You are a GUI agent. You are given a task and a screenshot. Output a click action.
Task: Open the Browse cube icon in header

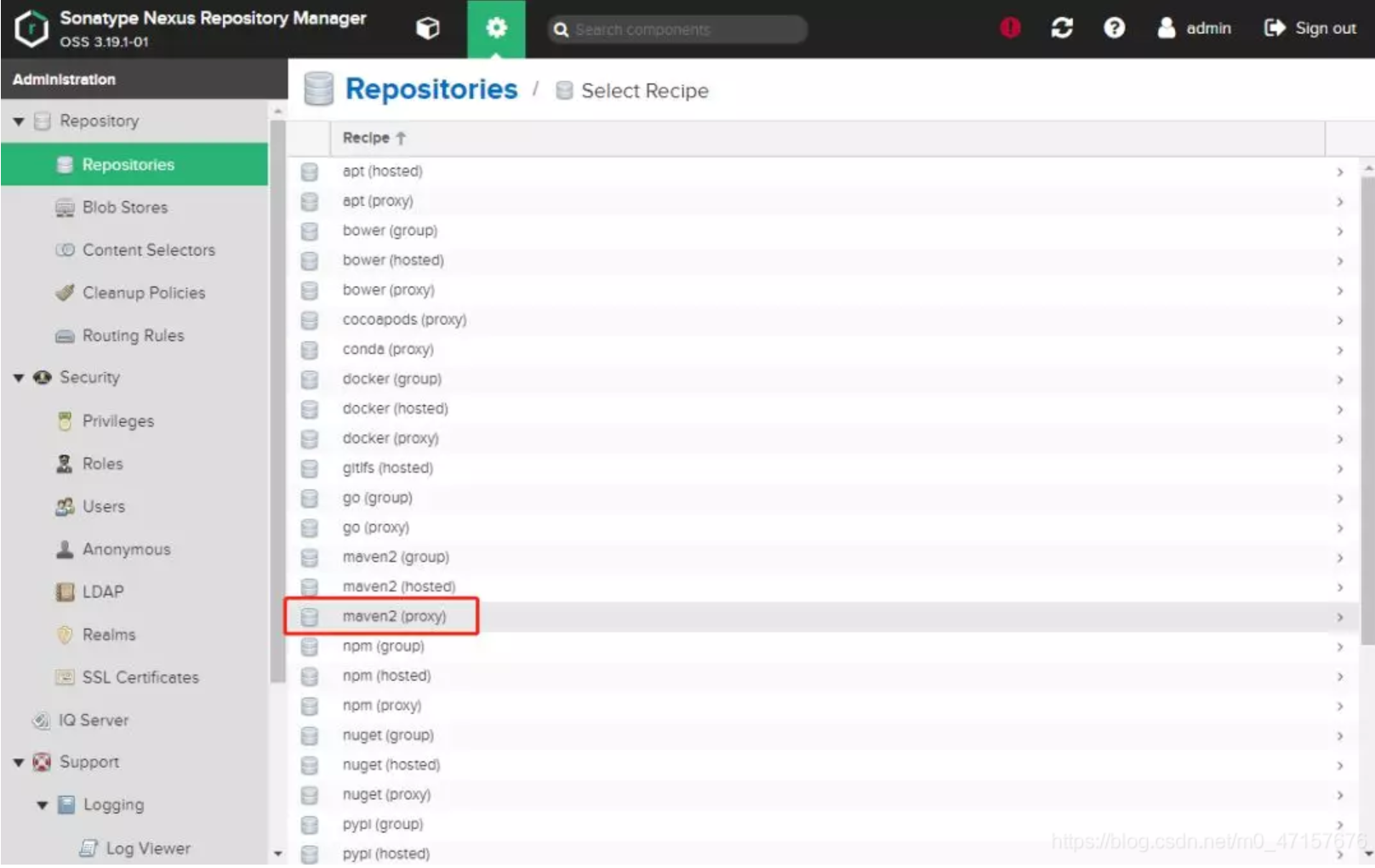tap(428, 29)
